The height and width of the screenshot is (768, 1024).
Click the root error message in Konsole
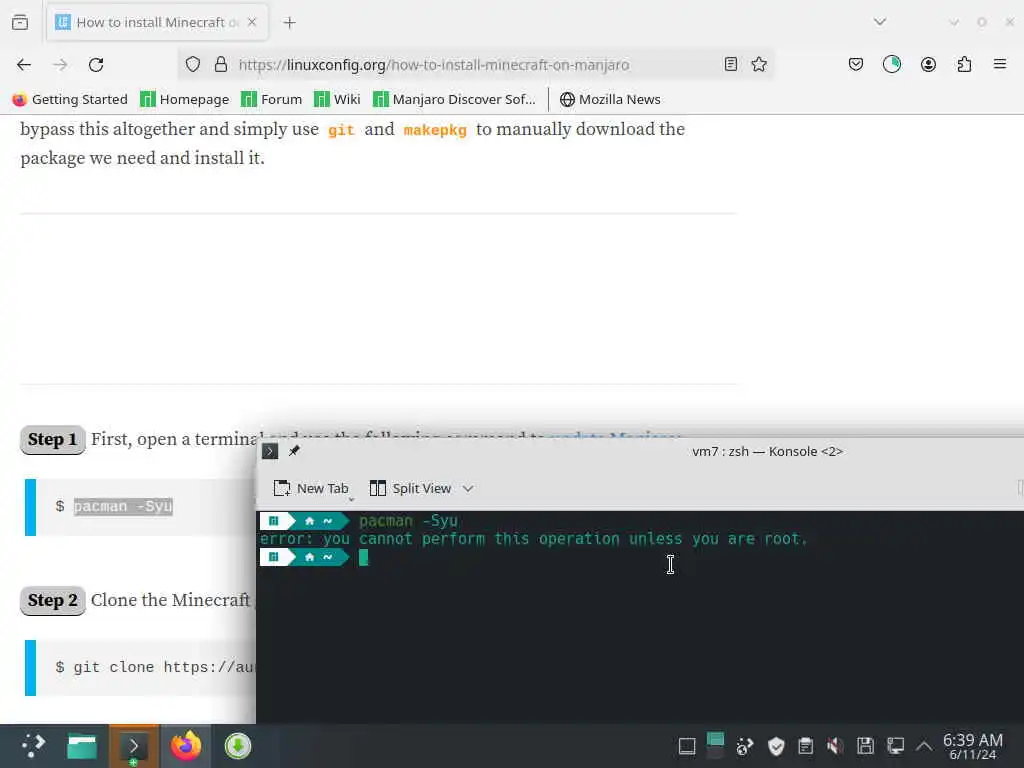coord(534,539)
